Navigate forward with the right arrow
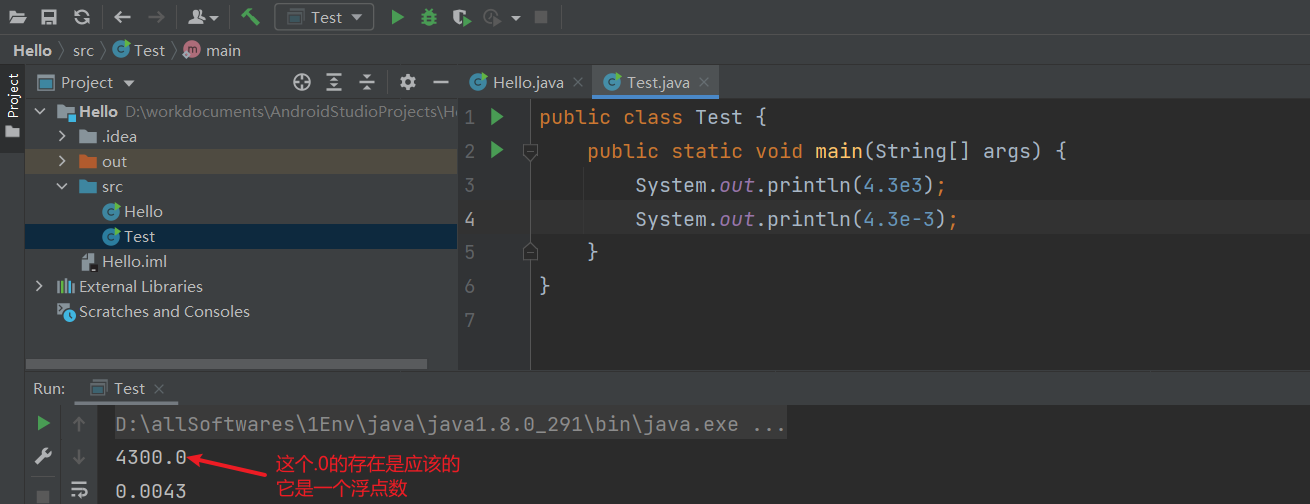The image size is (1310, 504). (156, 17)
